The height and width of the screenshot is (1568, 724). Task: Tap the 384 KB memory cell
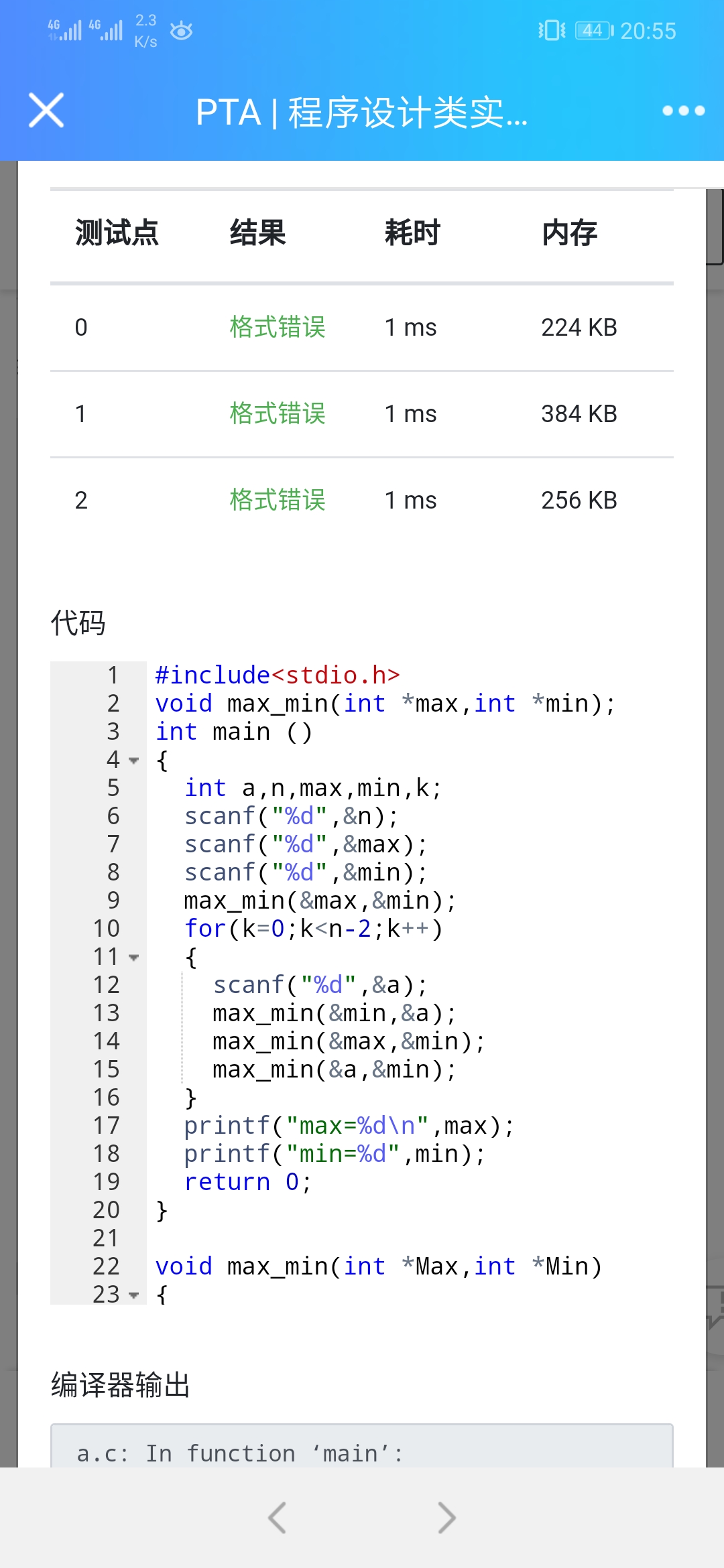click(579, 413)
